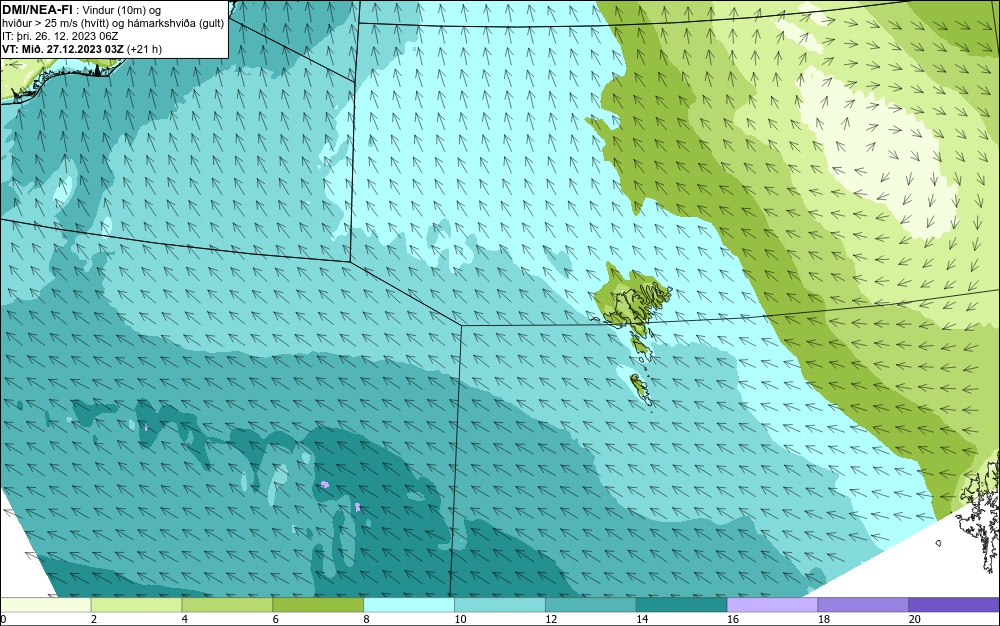Click the legend scale label '20'
The width and height of the screenshot is (1000, 626).
(915, 619)
